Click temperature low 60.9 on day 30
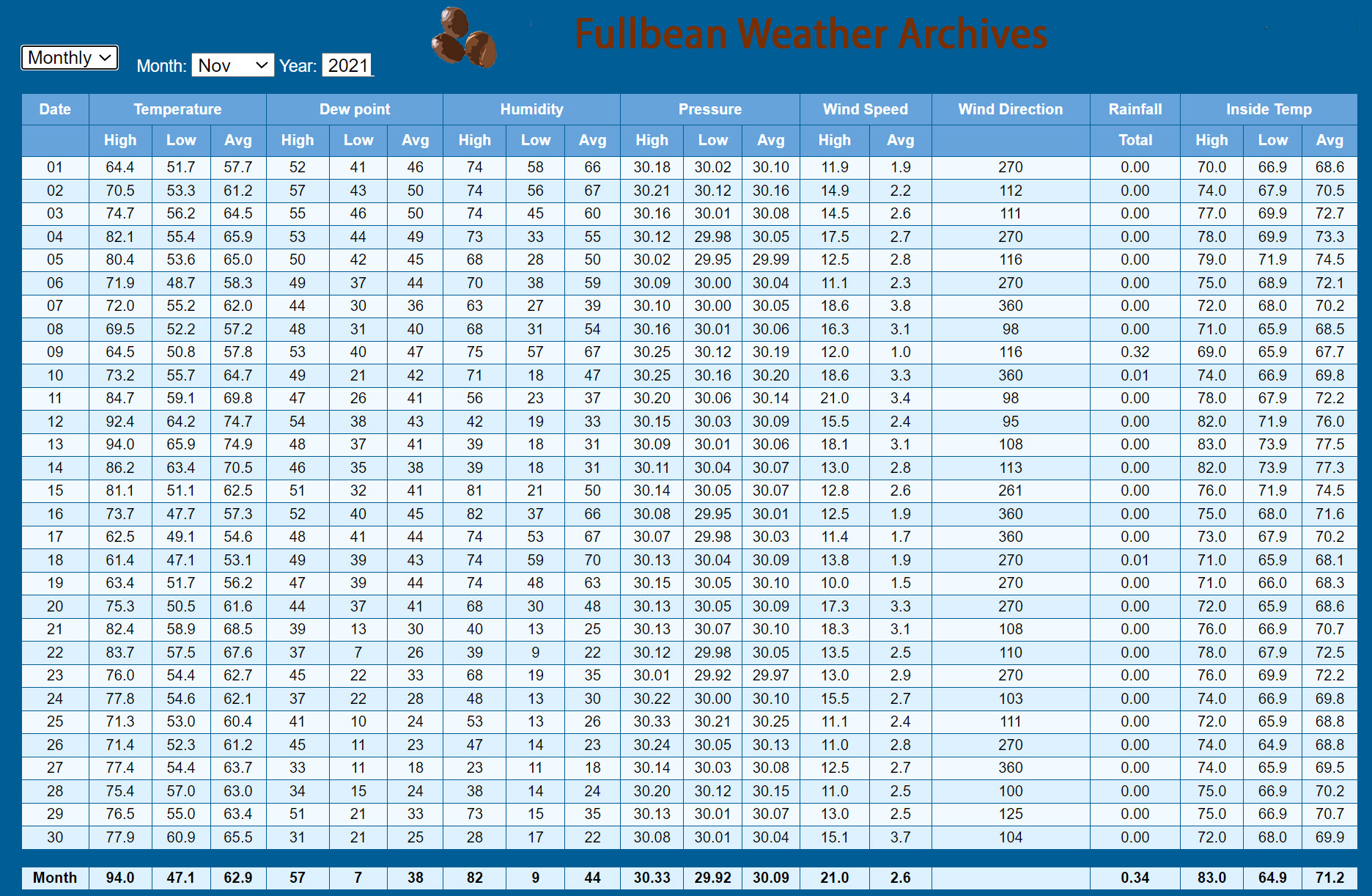Image resolution: width=1372 pixels, height=896 pixels. click(x=181, y=837)
